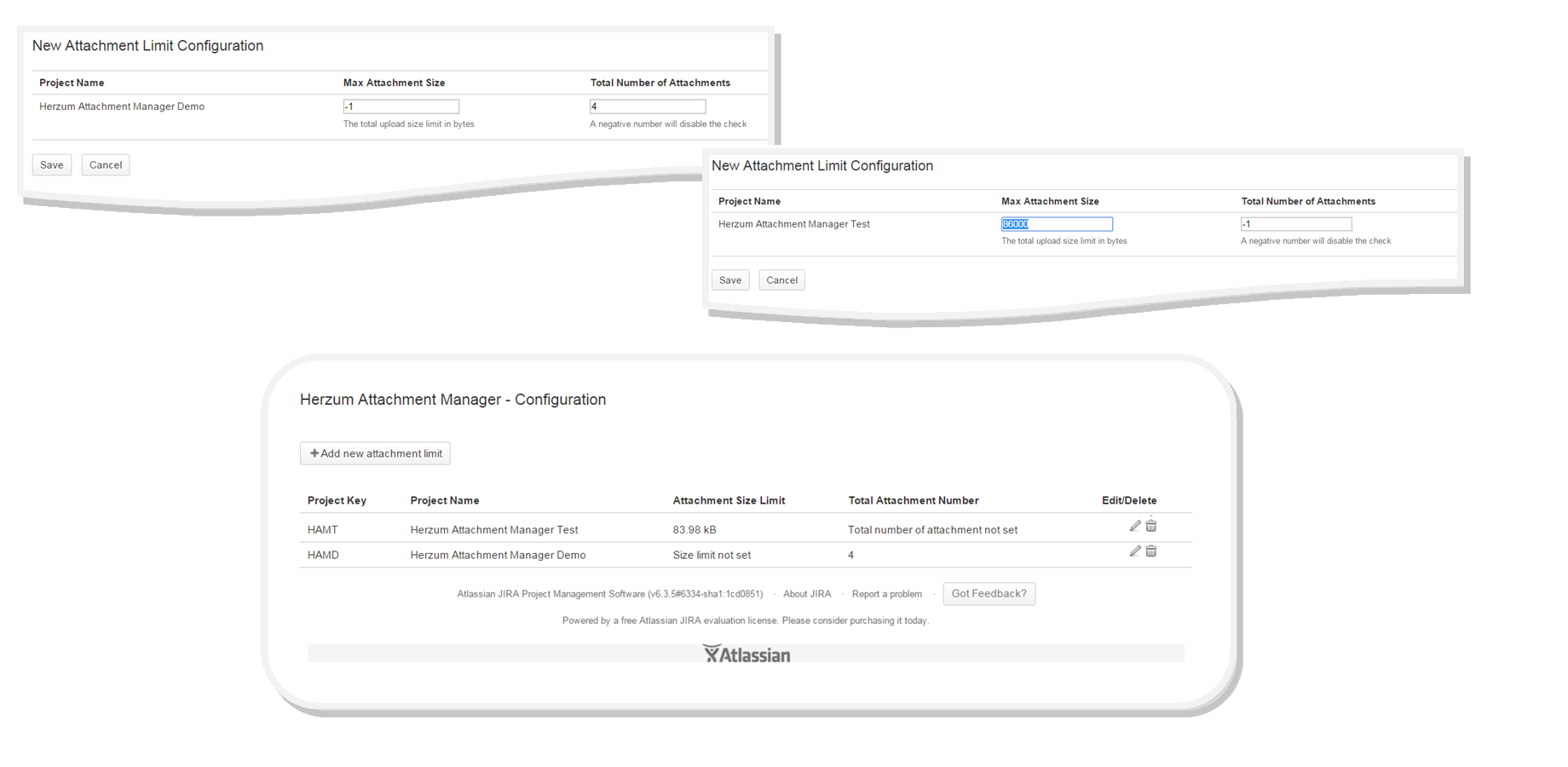Edit the HAMD project attachment limit
1568x767 pixels.
pos(1135,551)
